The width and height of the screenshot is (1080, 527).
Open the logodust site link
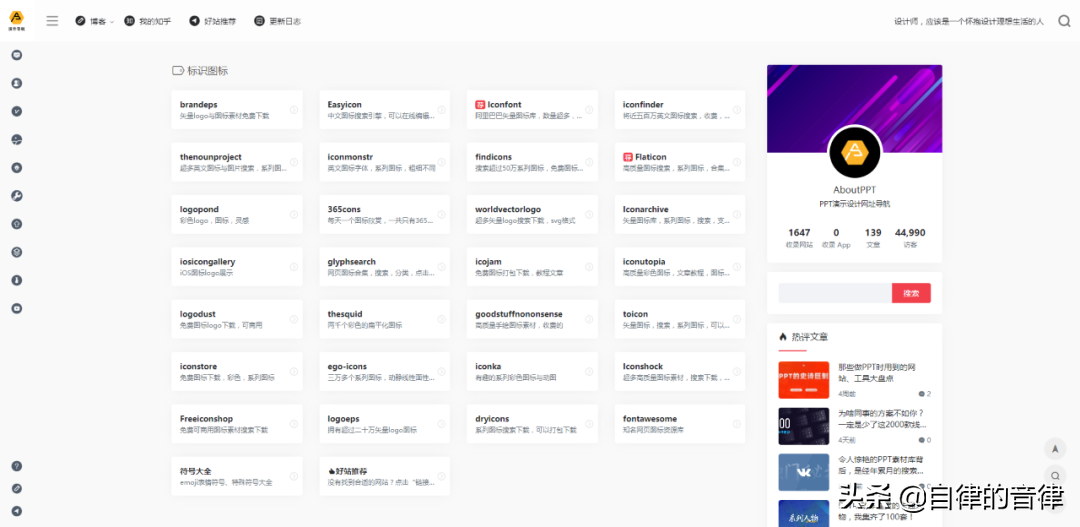tap(237, 319)
